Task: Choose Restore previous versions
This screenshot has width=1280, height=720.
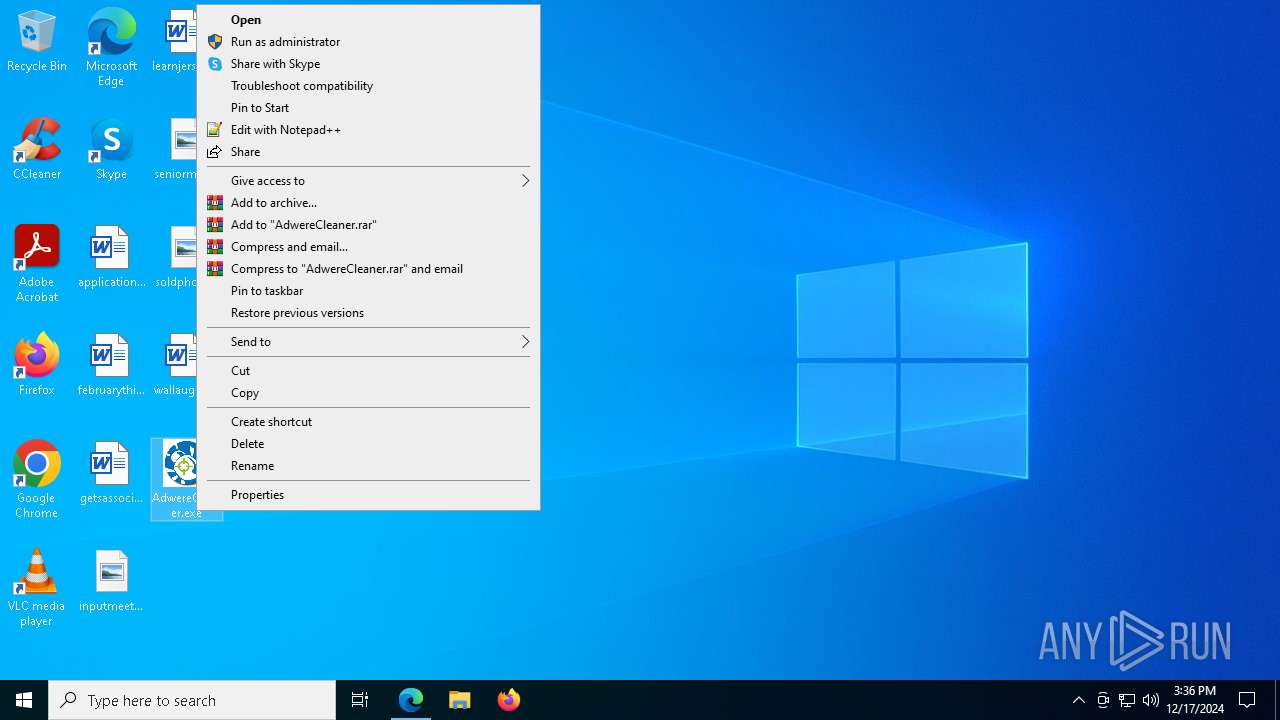Action: pos(368,312)
